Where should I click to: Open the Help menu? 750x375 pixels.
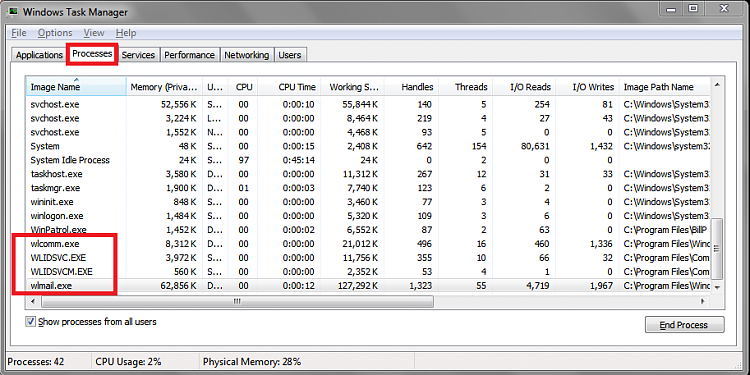[x=126, y=33]
